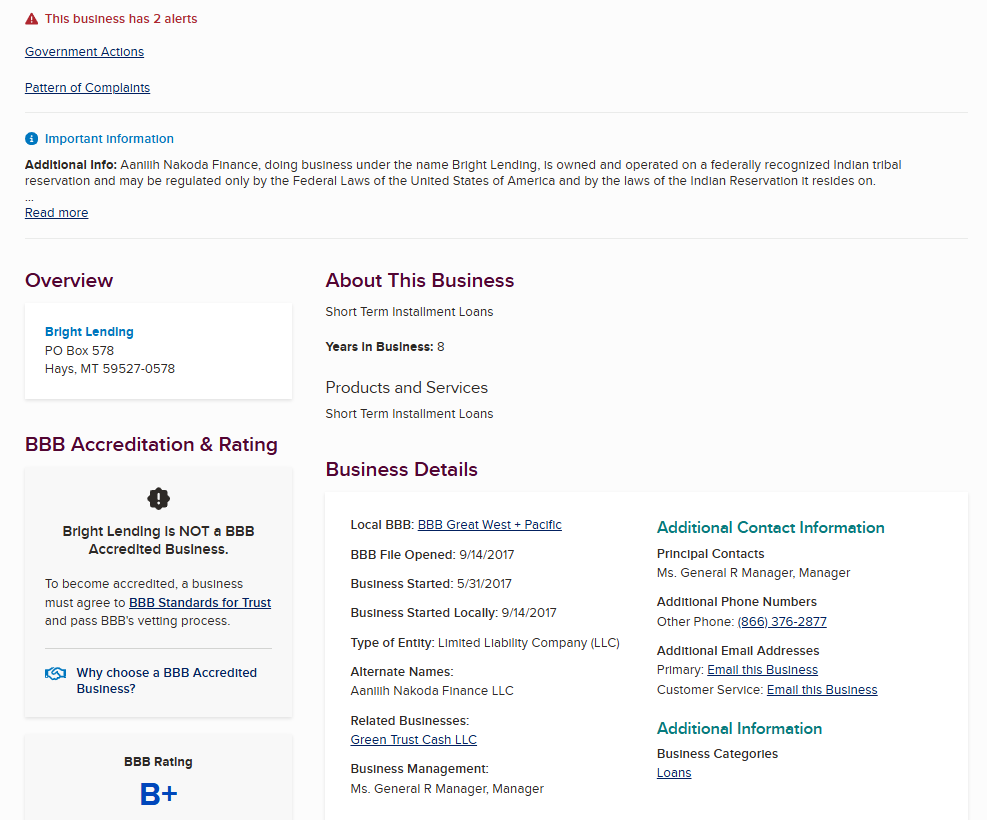Viewport: 987px width, 820px height.
Task: Click the Products and Services heading
Action: 407,387
